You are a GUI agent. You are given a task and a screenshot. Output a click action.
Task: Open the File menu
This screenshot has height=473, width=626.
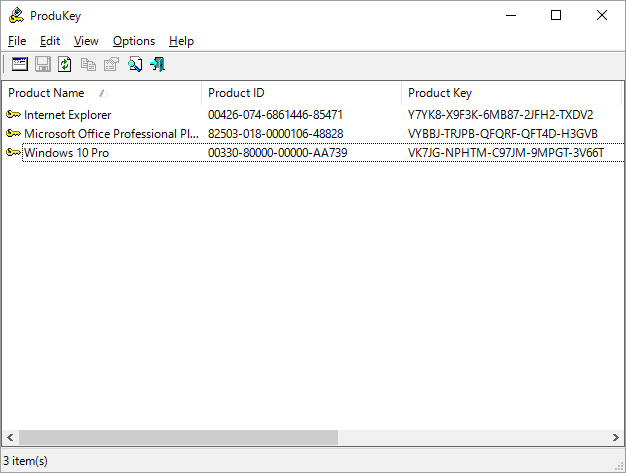tap(17, 41)
